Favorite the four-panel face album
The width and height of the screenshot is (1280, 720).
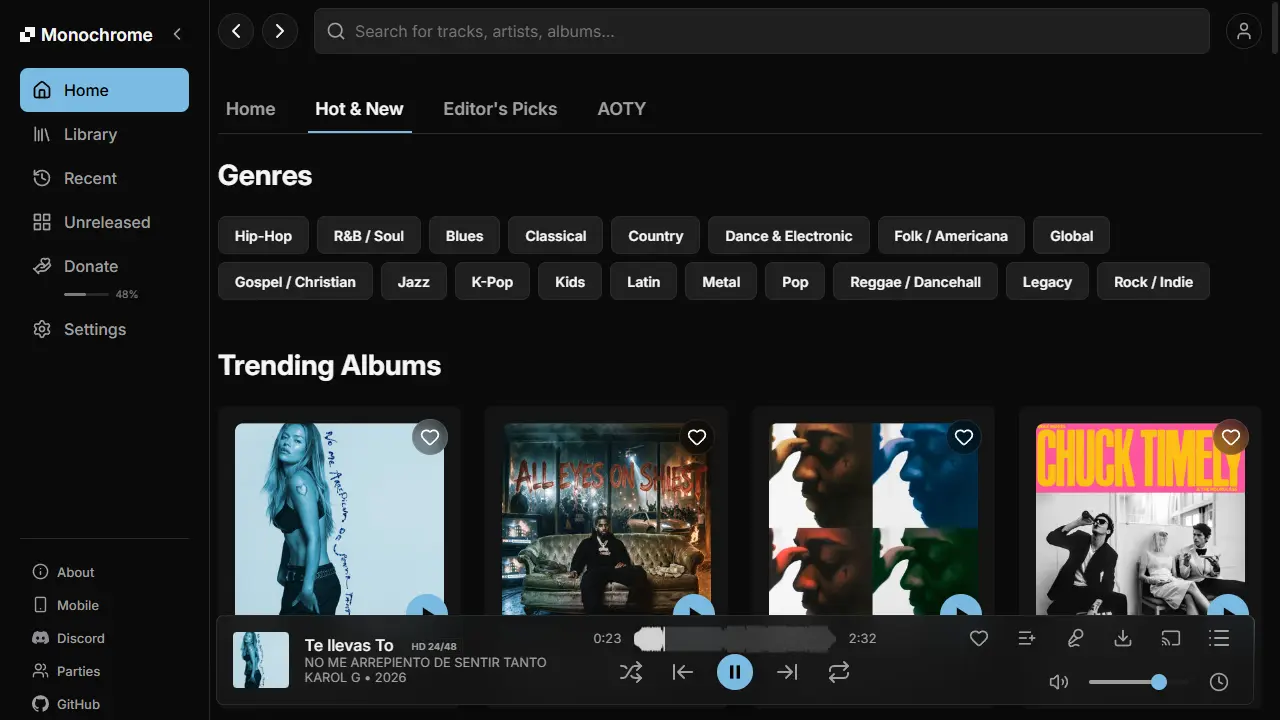click(x=964, y=437)
